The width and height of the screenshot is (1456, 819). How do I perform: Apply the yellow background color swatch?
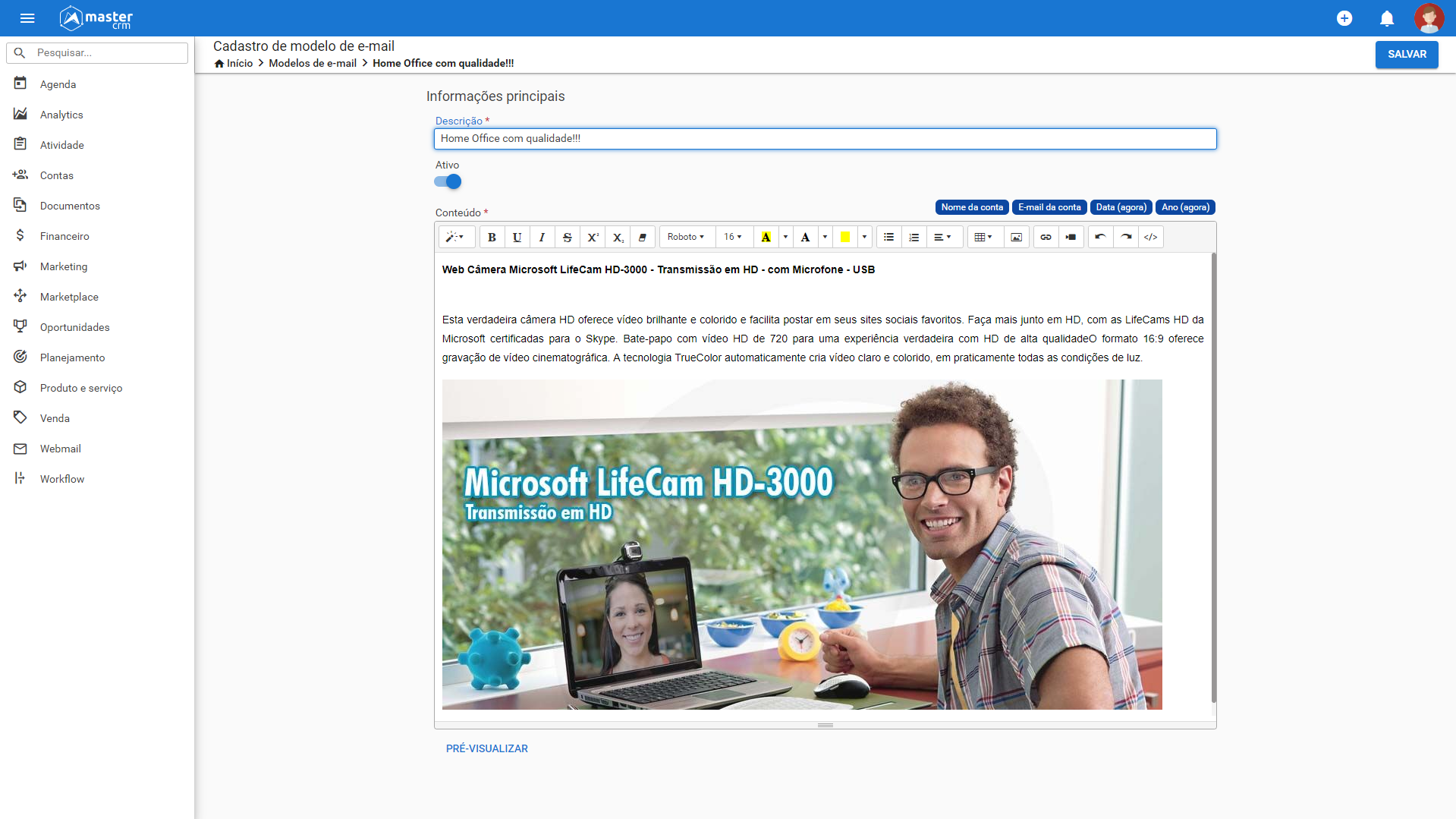844,237
